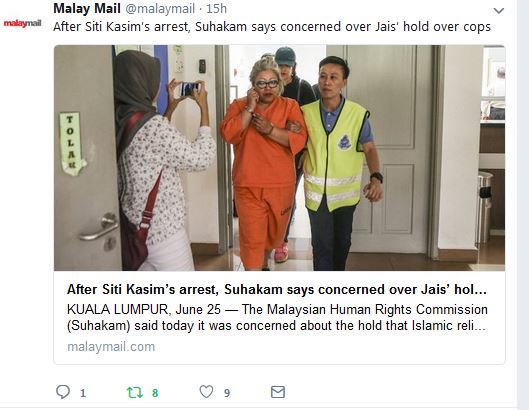This screenshot has width=529, height=410.
Task: Expand the tweet options chevron menu
Action: pyautogui.click(x=499, y=11)
